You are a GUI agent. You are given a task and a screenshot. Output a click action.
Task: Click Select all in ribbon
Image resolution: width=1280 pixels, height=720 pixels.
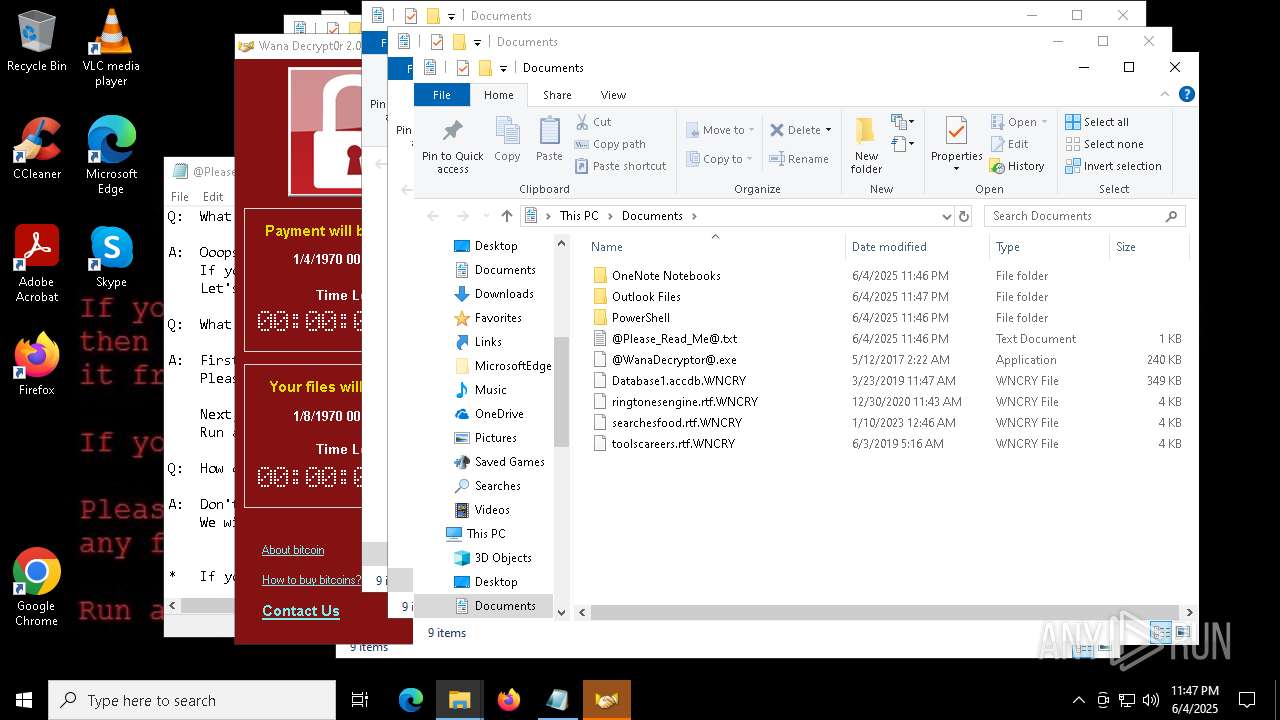pyautogui.click(x=1097, y=122)
